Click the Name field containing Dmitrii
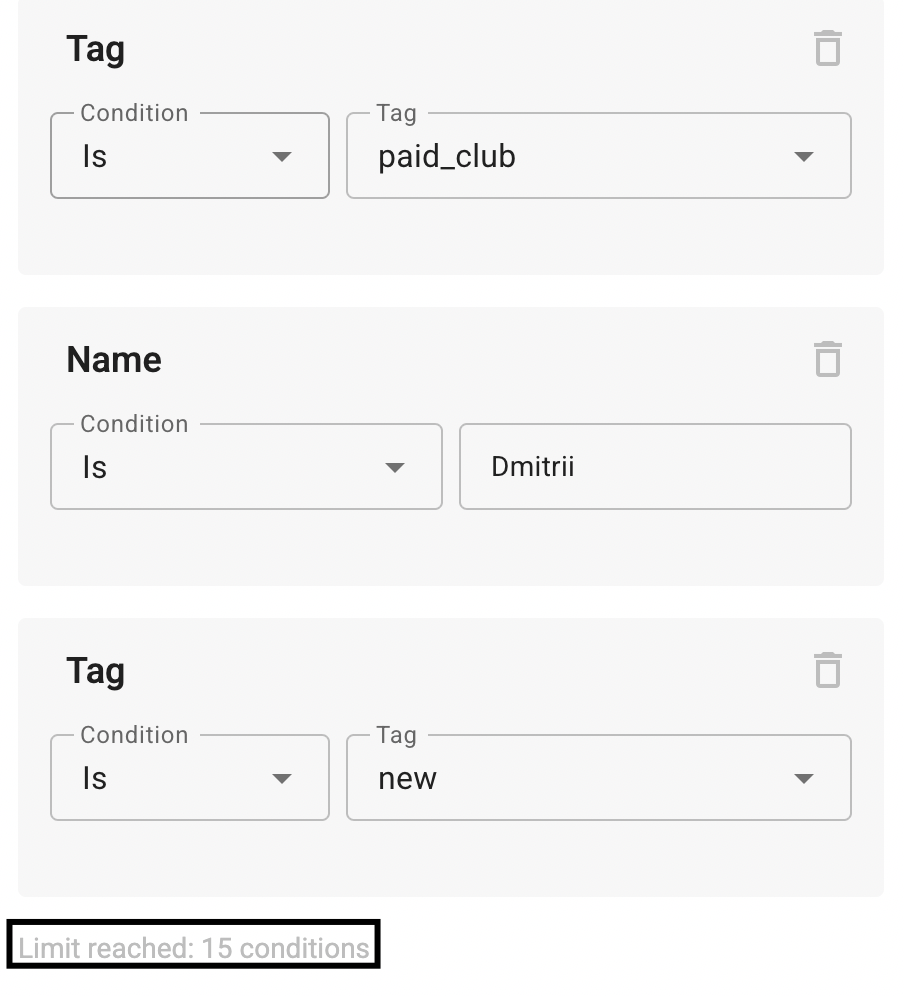 pos(655,467)
